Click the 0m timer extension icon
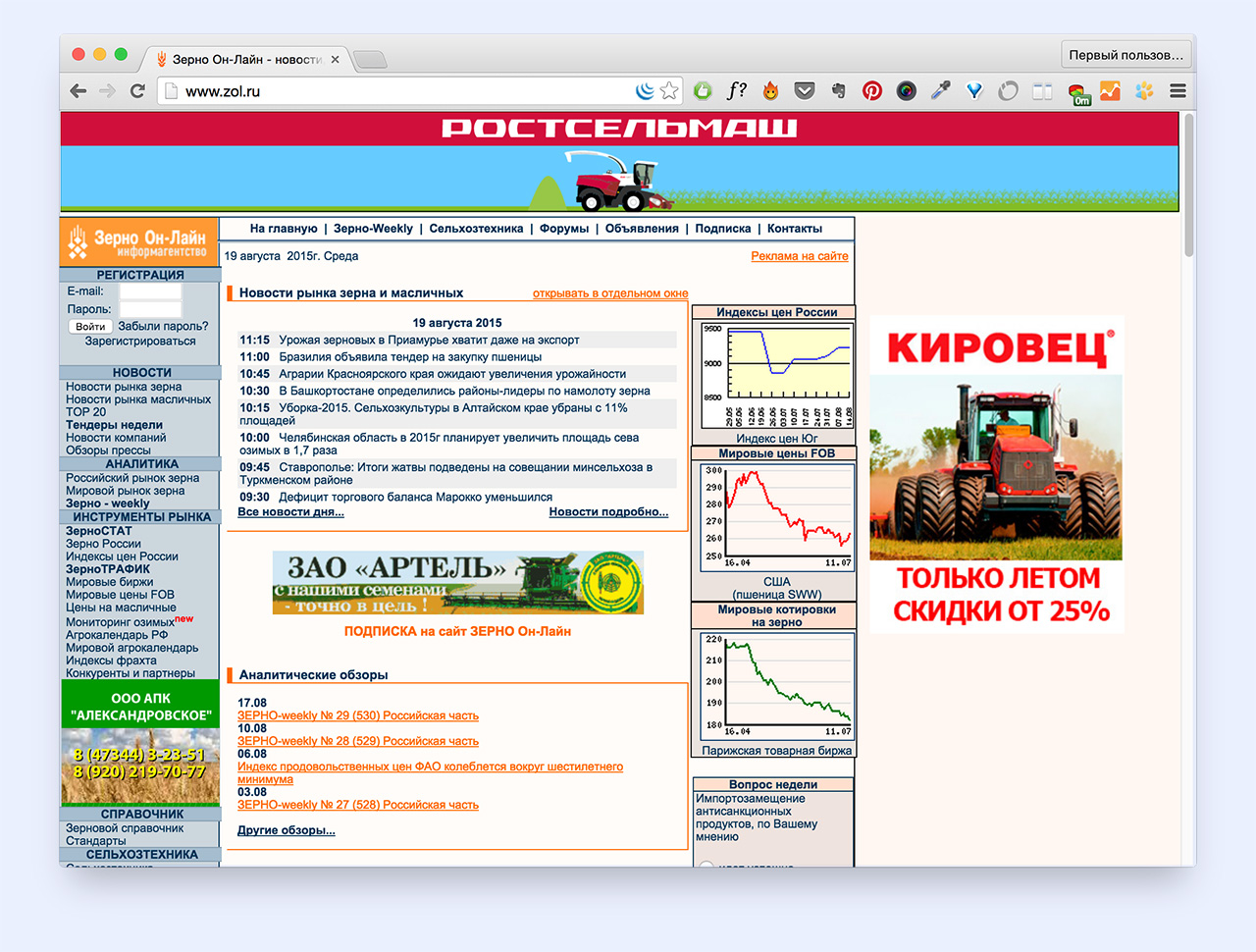Viewport: 1256px width, 952px height. (x=1079, y=94)
